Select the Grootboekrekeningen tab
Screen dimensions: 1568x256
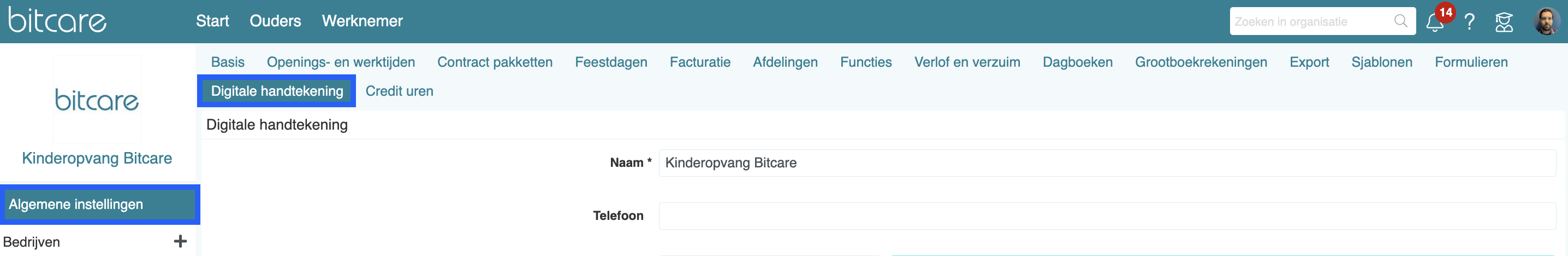[1201, 62]
